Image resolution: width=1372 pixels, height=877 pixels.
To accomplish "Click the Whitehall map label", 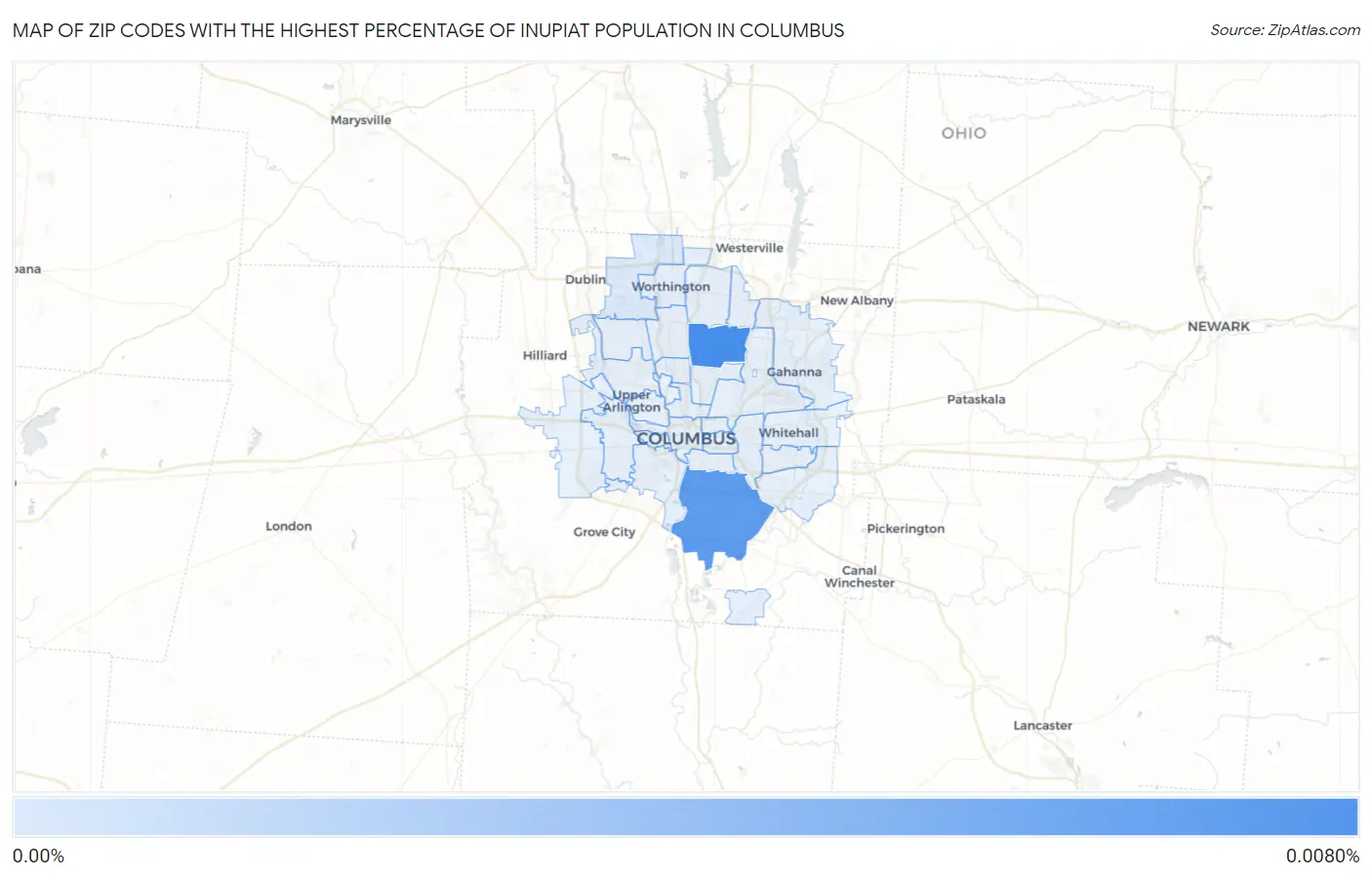I will [x=788, y=432].
